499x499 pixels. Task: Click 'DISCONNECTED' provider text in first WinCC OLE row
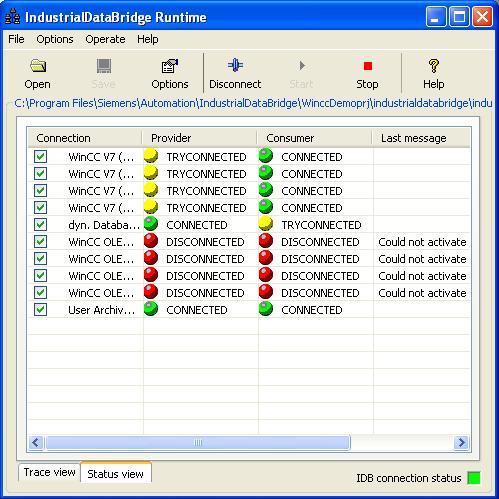[205, 242]
